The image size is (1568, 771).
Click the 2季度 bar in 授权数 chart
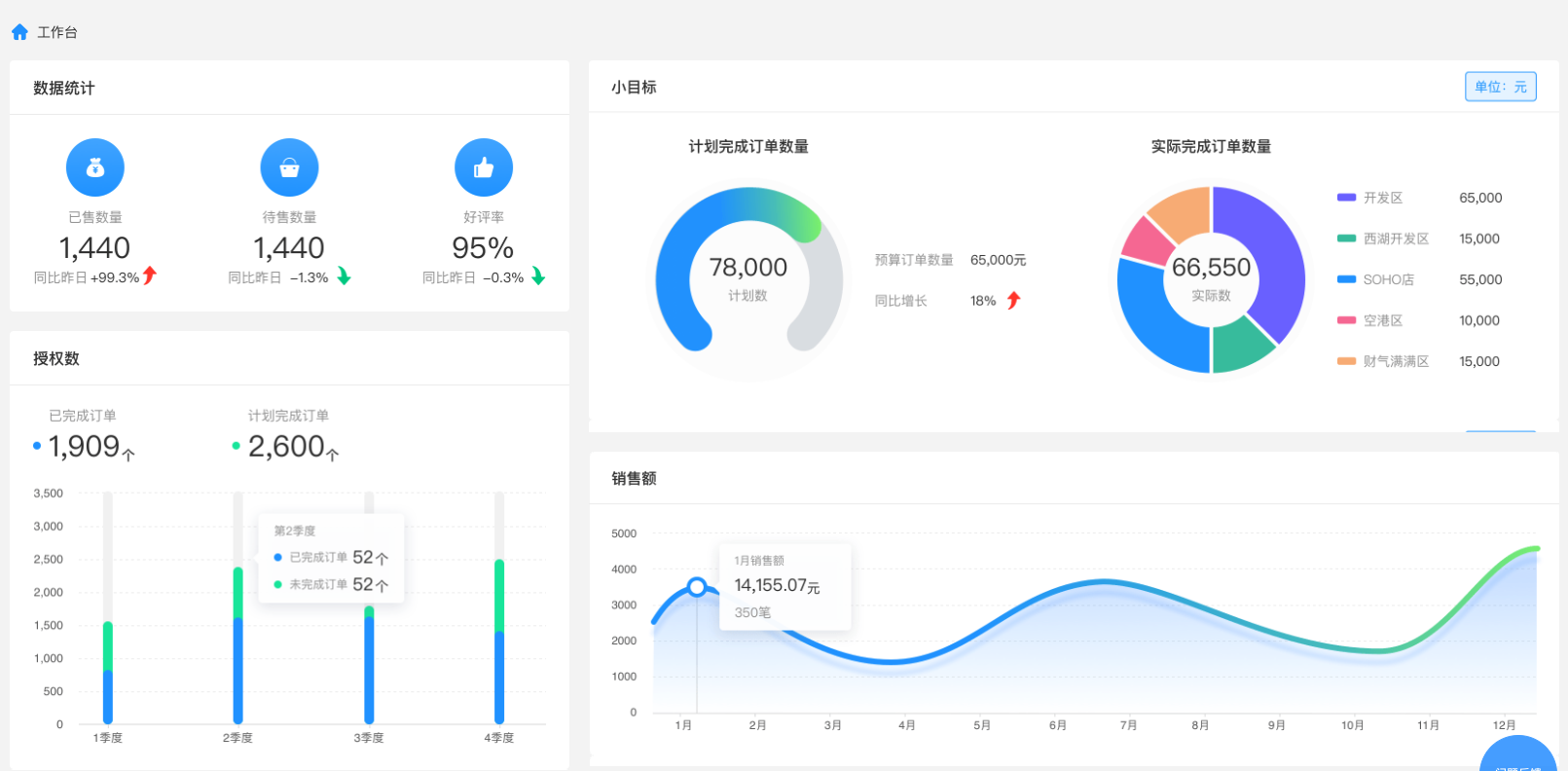(x=237, y=645)
